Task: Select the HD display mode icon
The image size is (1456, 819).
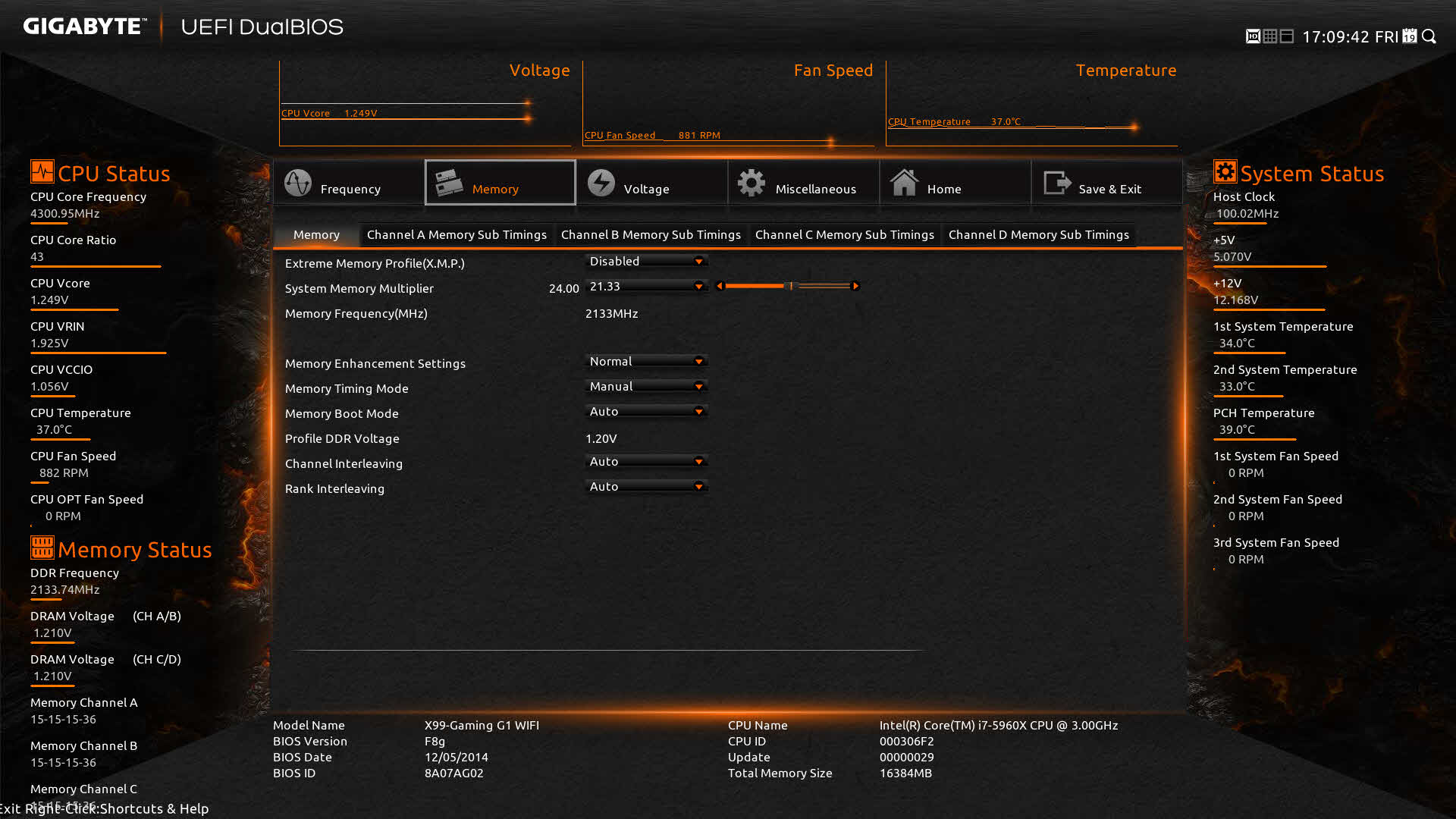Action: (1253, 36)
